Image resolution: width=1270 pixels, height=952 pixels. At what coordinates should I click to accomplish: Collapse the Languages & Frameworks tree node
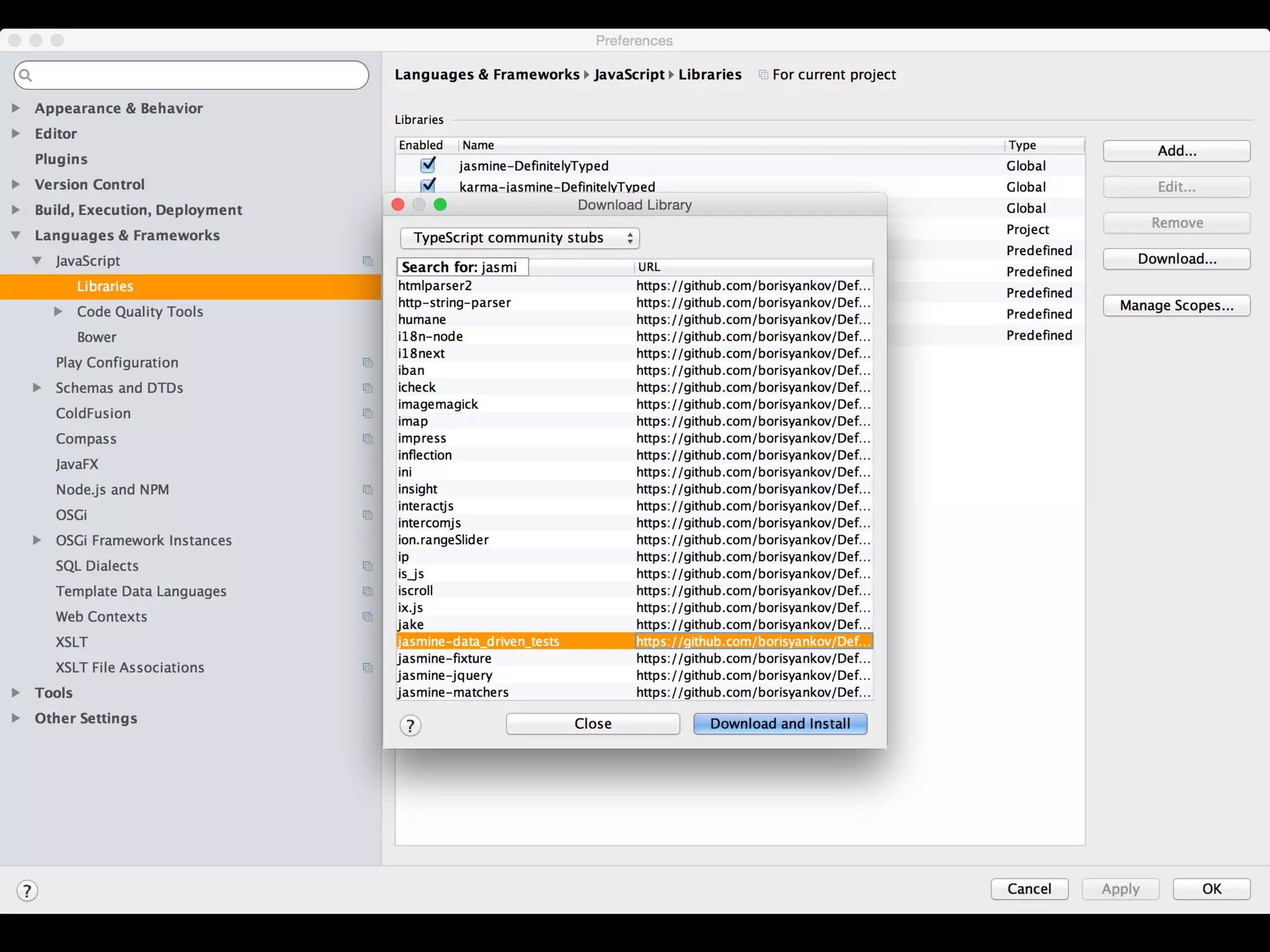coord(16,236)
